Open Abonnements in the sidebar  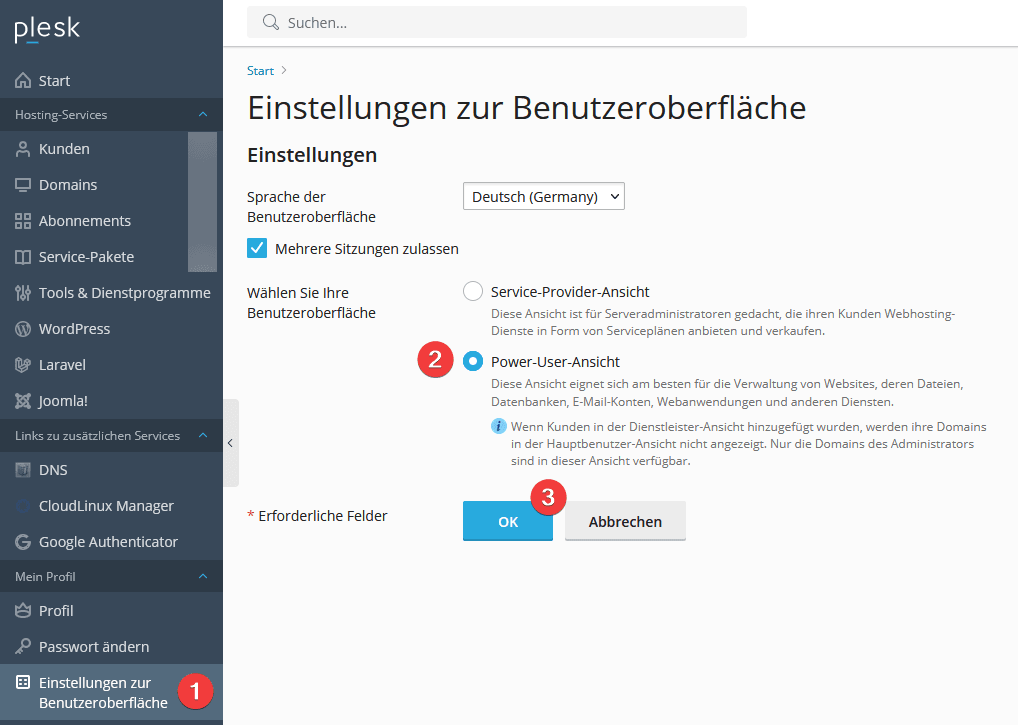pyautogui.click(x=85, y=221)
